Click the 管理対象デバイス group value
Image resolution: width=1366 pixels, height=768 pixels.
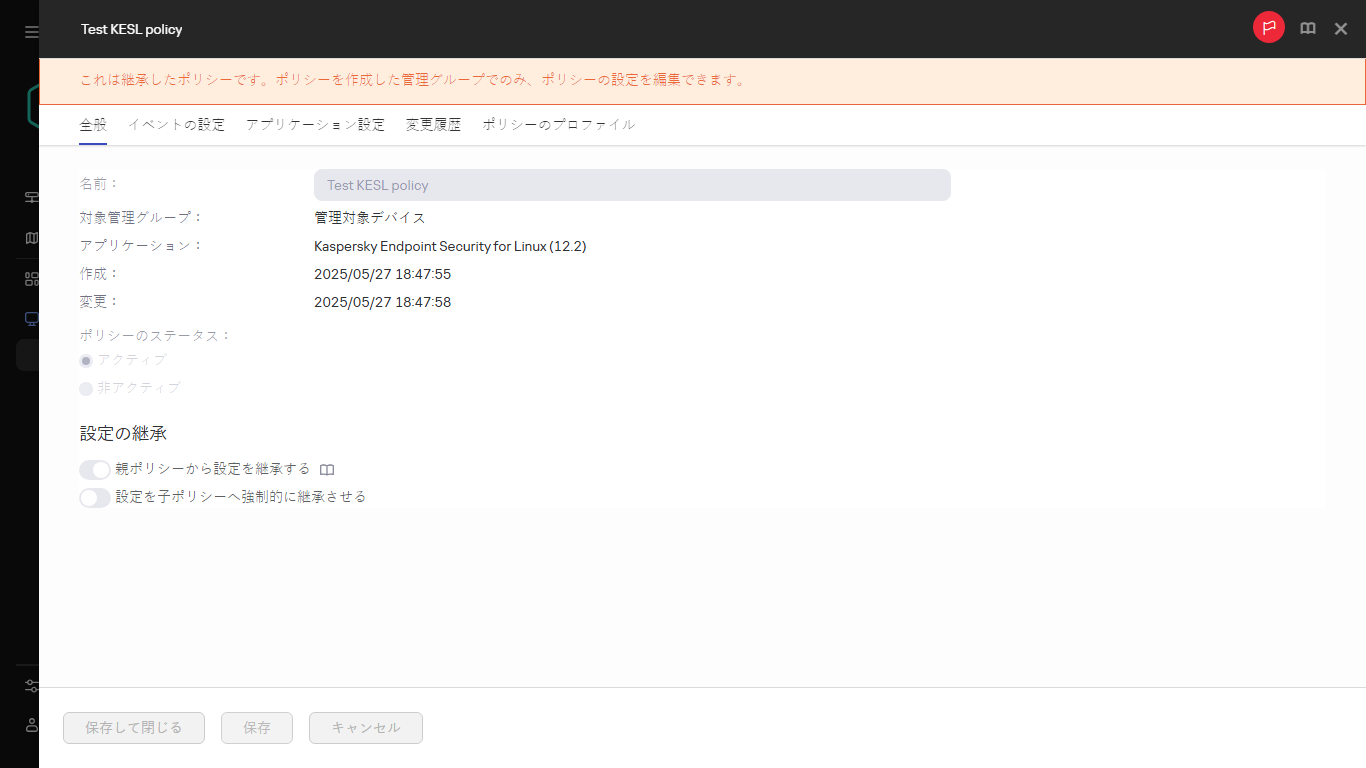370,218
